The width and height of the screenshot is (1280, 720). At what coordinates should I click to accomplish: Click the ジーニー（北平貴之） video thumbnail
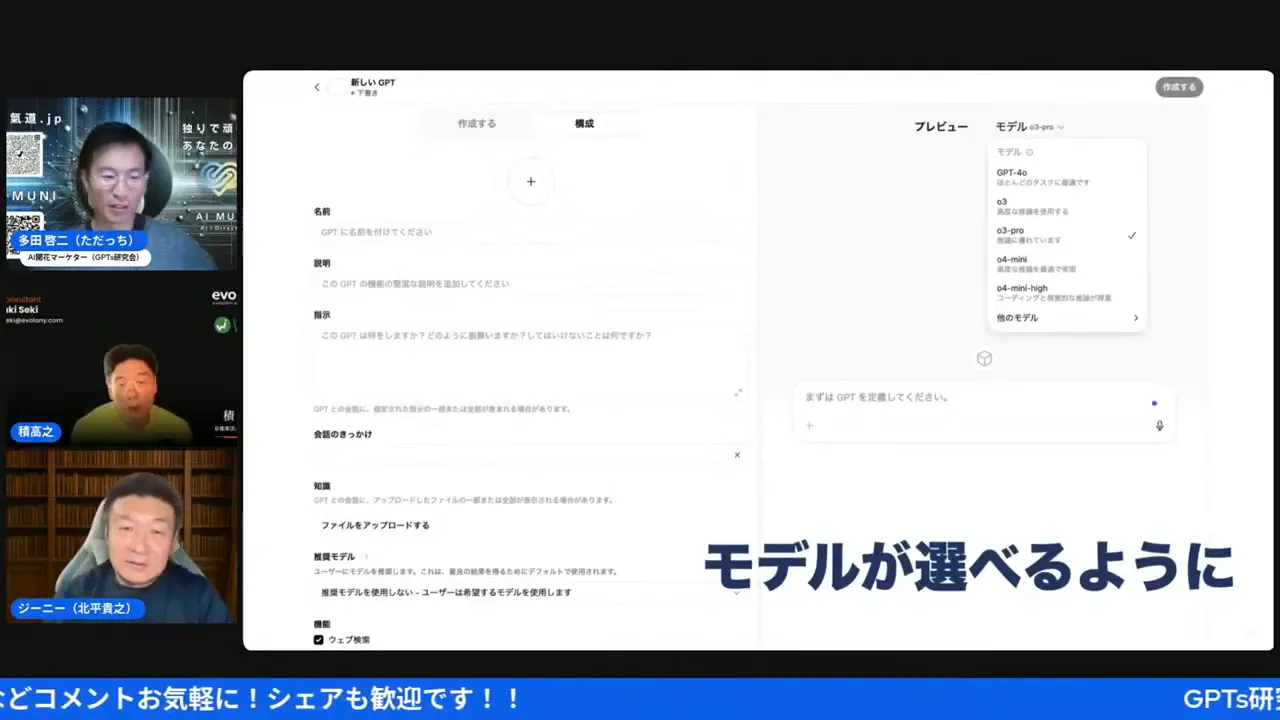click(x=121, y=536)
